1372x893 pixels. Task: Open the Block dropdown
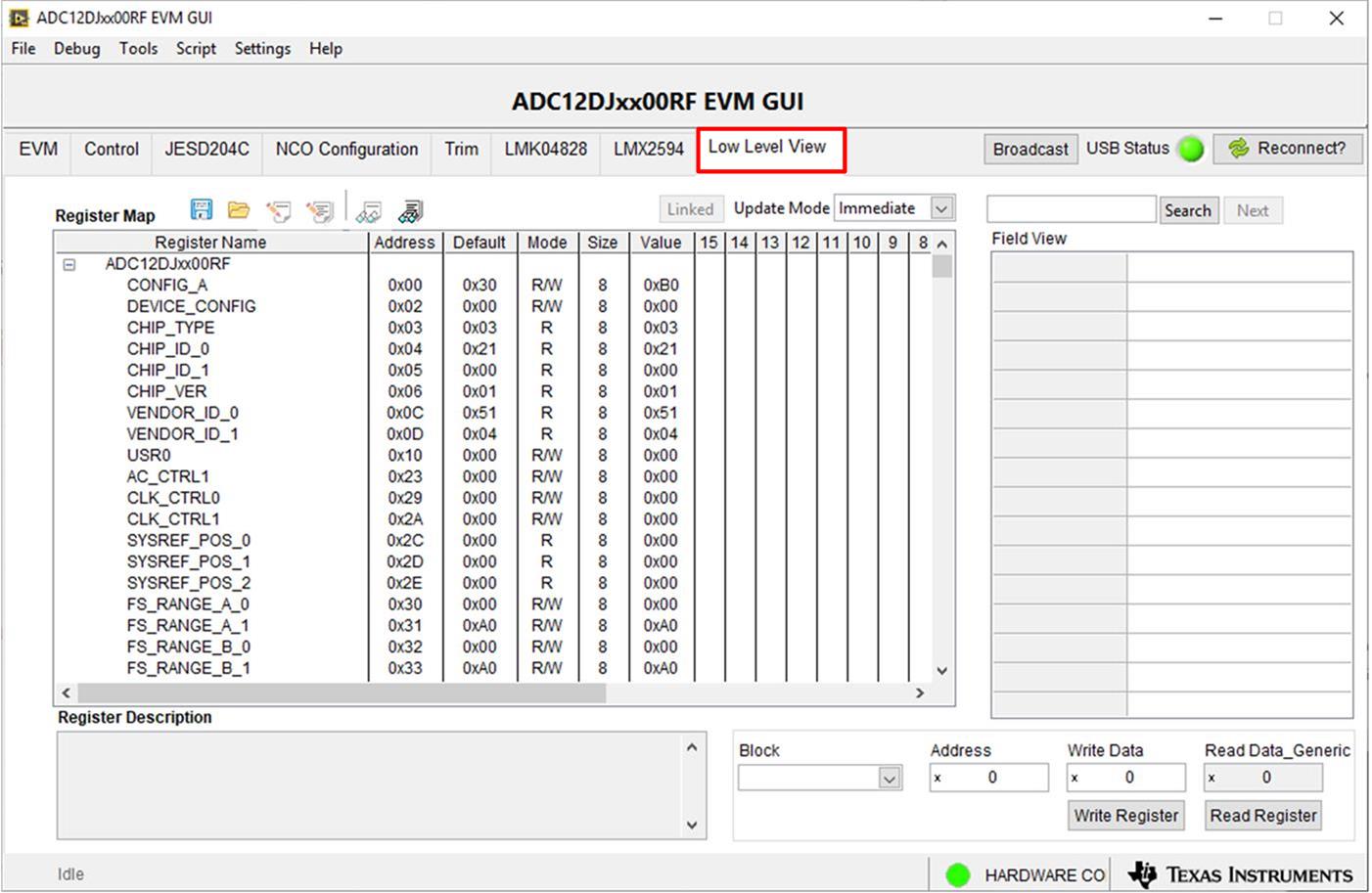click(889, 779)
